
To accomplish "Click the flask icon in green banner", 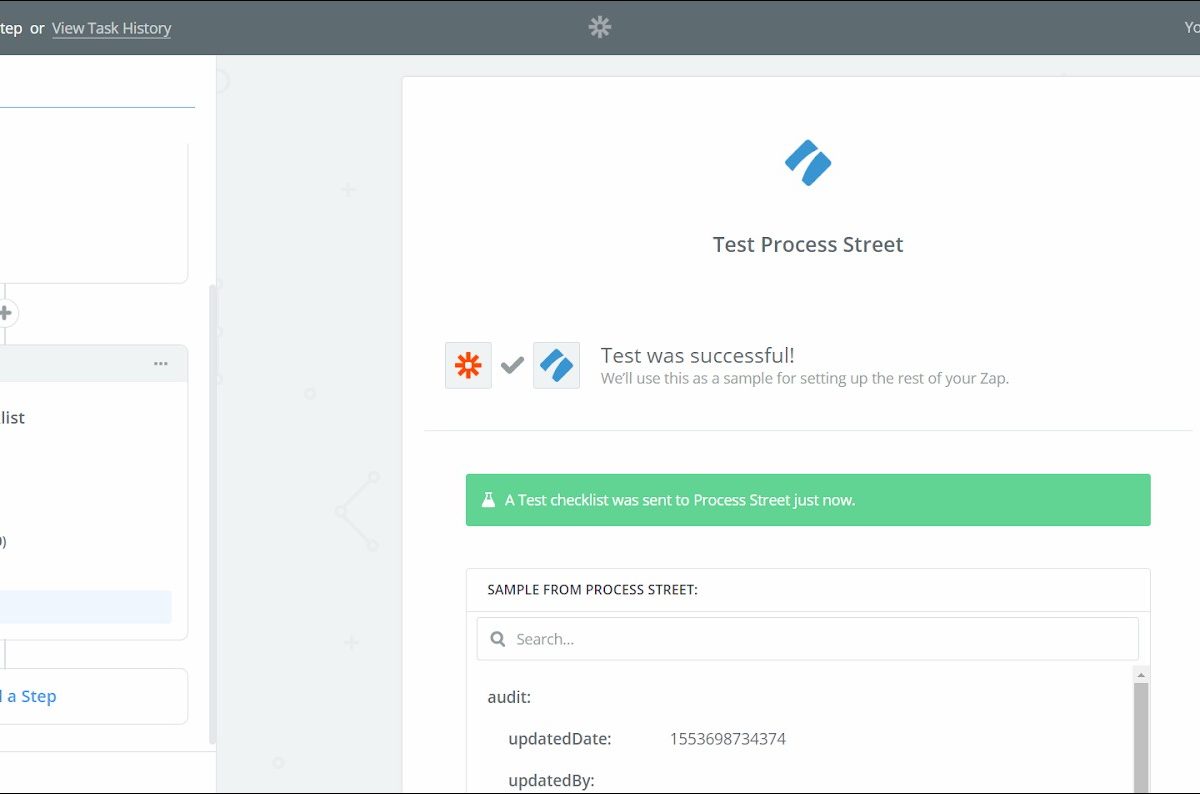I will (x=488, y=500).
